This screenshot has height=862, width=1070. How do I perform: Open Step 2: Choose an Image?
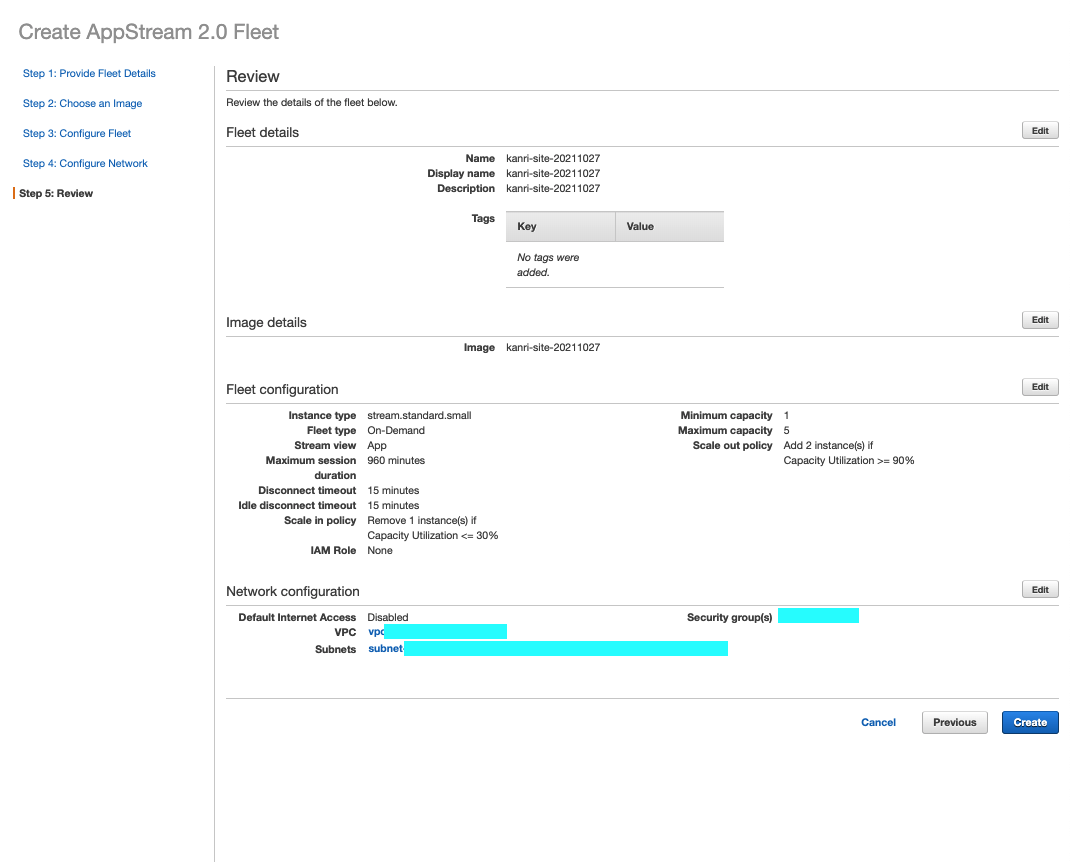[83, 103]
